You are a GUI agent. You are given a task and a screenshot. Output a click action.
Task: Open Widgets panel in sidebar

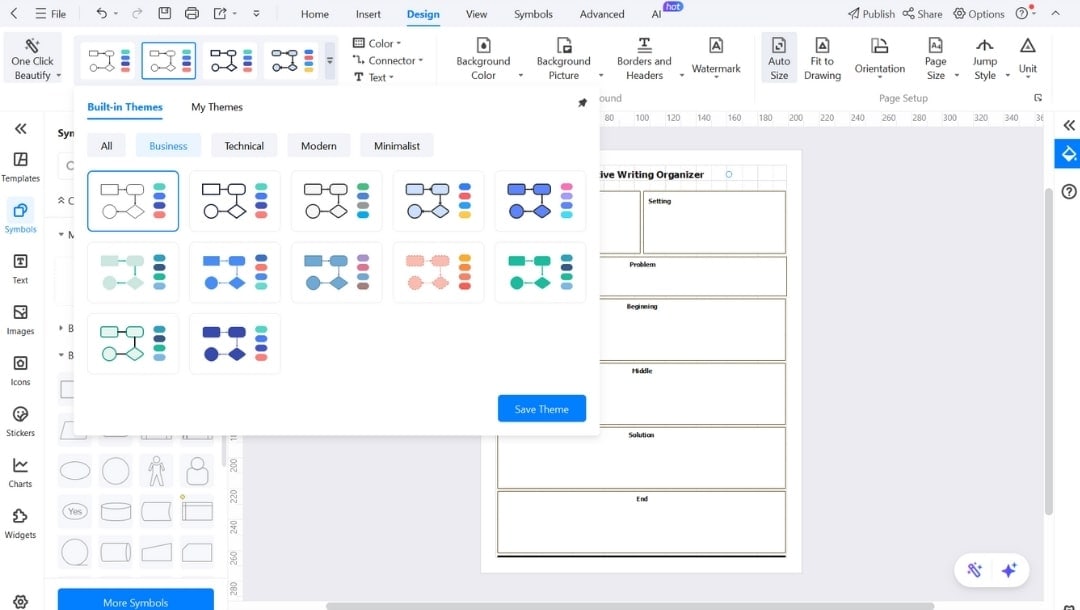(x=21, y=524)
